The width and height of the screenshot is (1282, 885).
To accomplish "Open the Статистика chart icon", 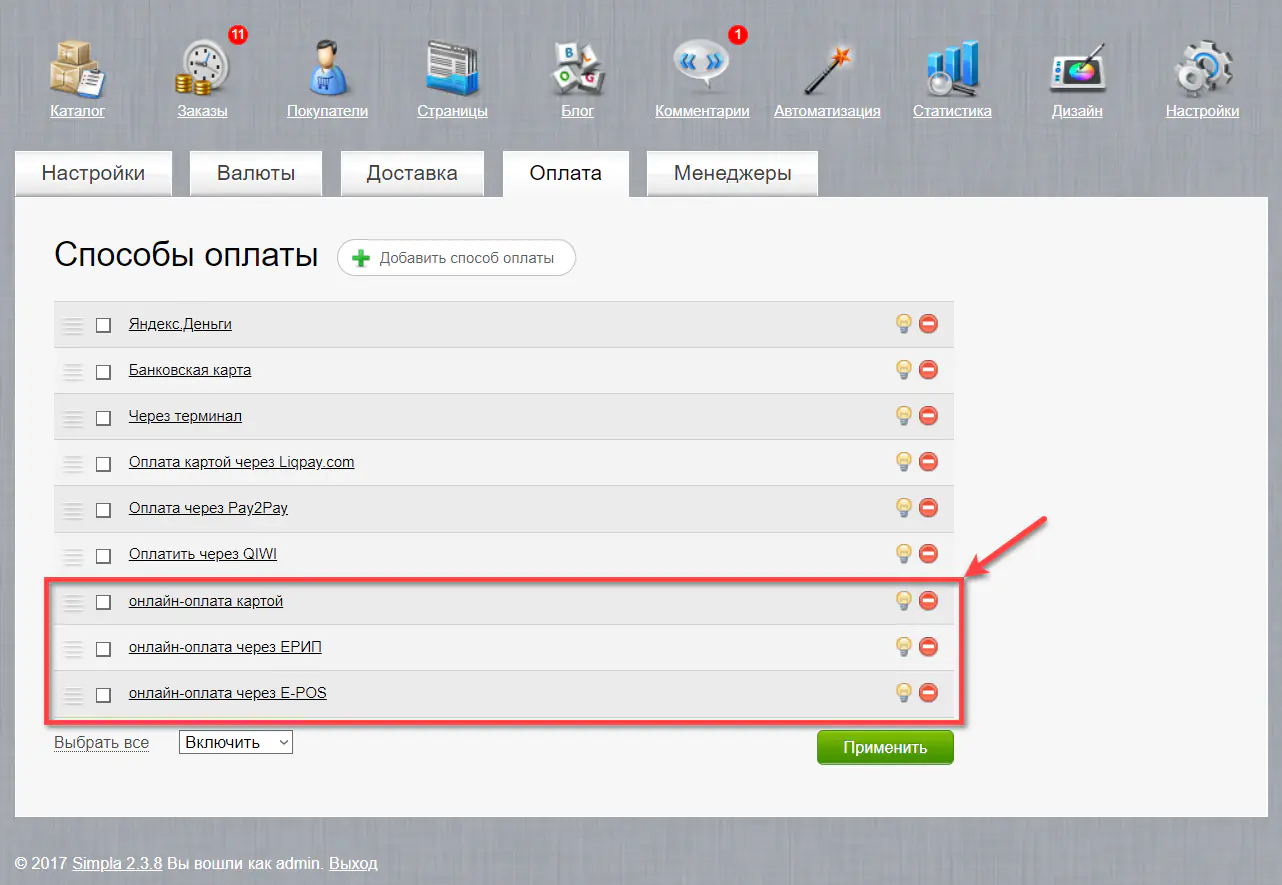I will coord(951,69).
